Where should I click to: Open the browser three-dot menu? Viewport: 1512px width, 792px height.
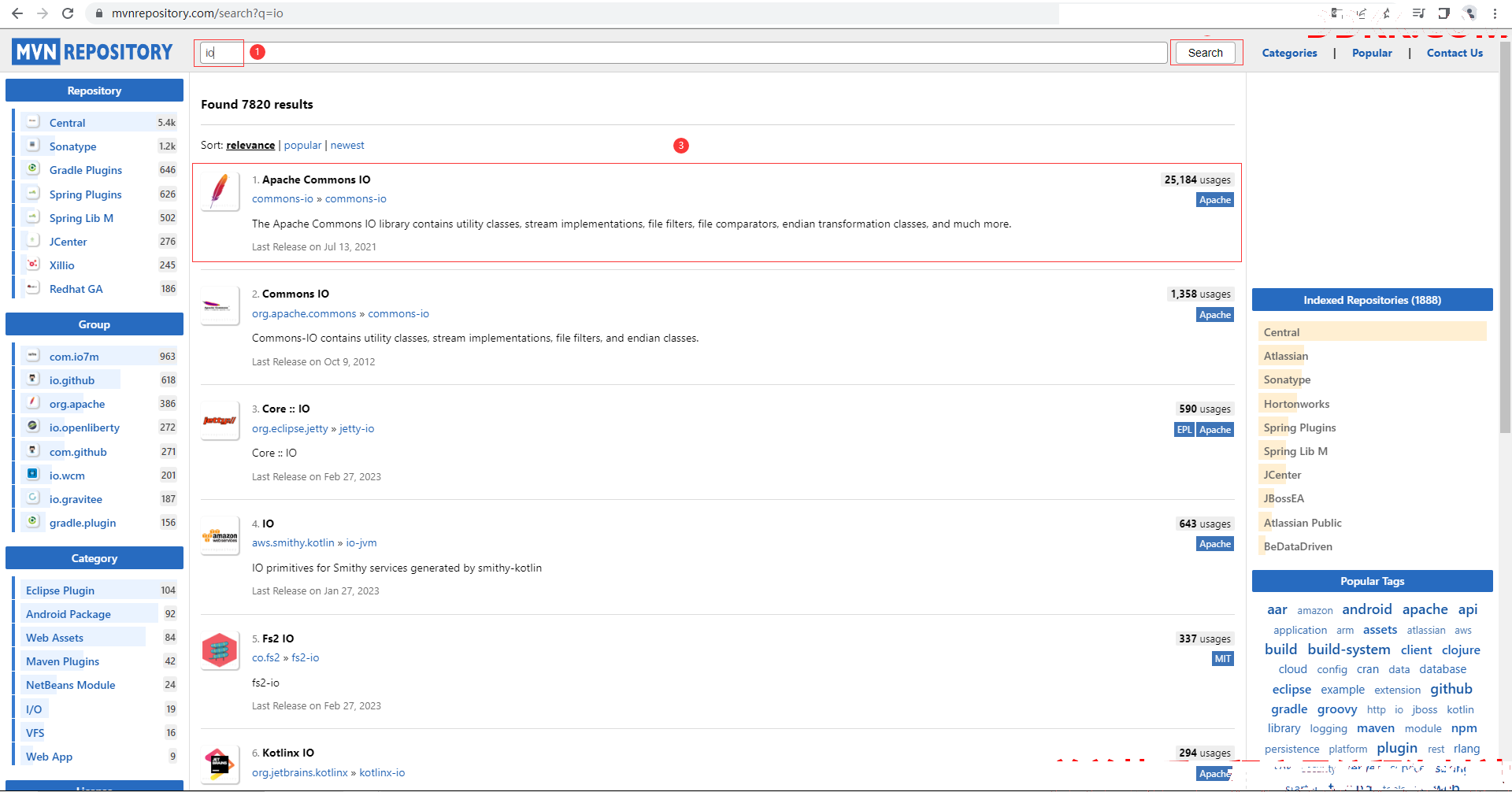[1495, 13]
